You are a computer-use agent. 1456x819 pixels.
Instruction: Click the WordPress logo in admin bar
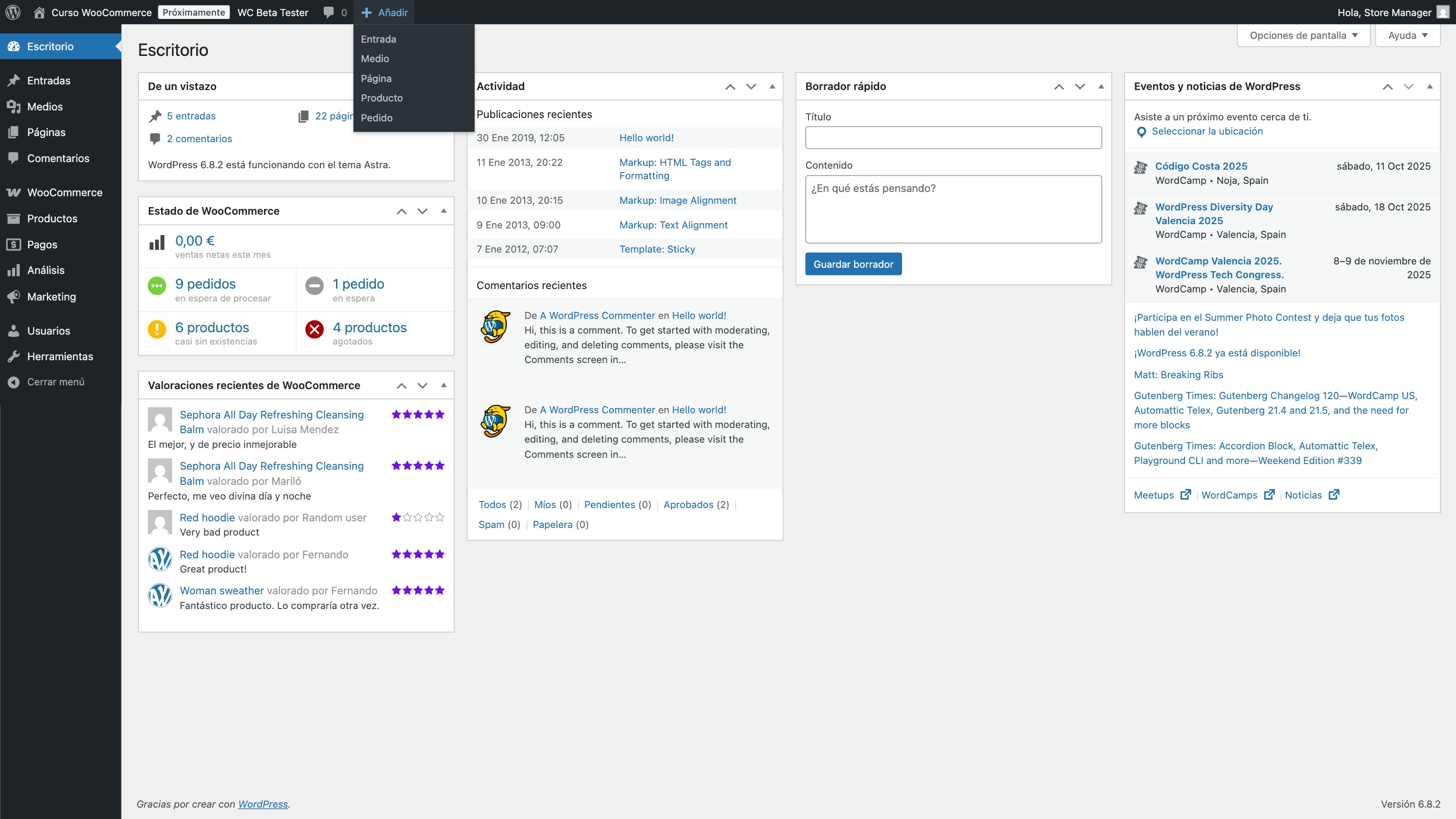point(13,12)
